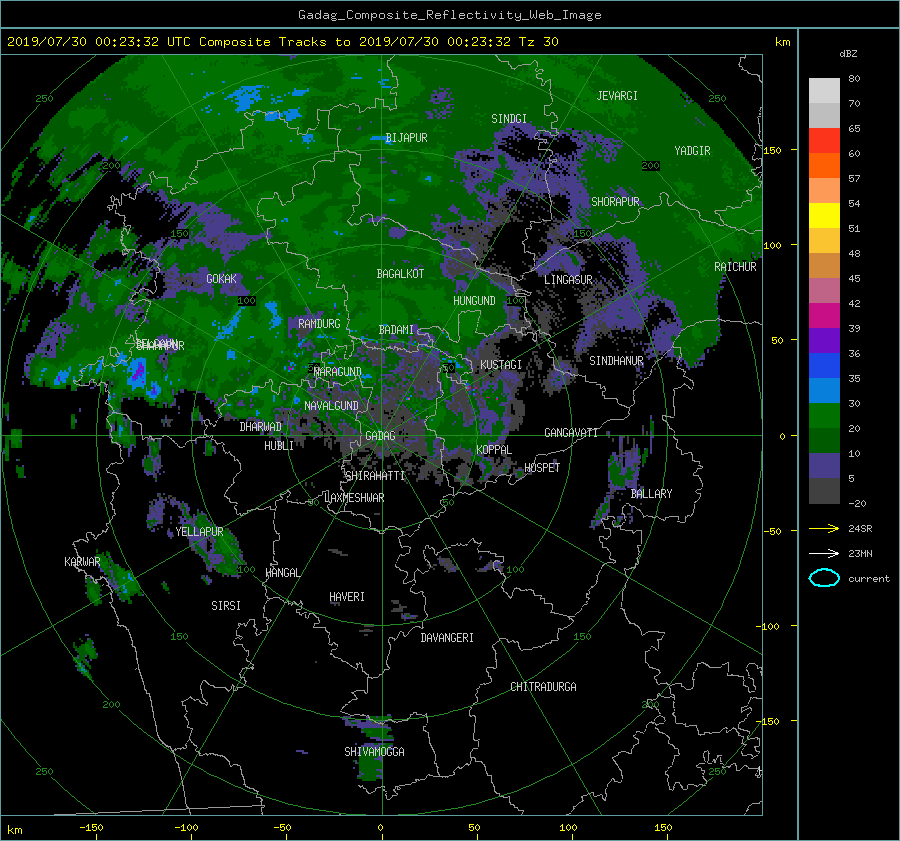This screenshot has height=841, width=900.
Task: Click the GADAG radar center label
Action: point(380,436)
